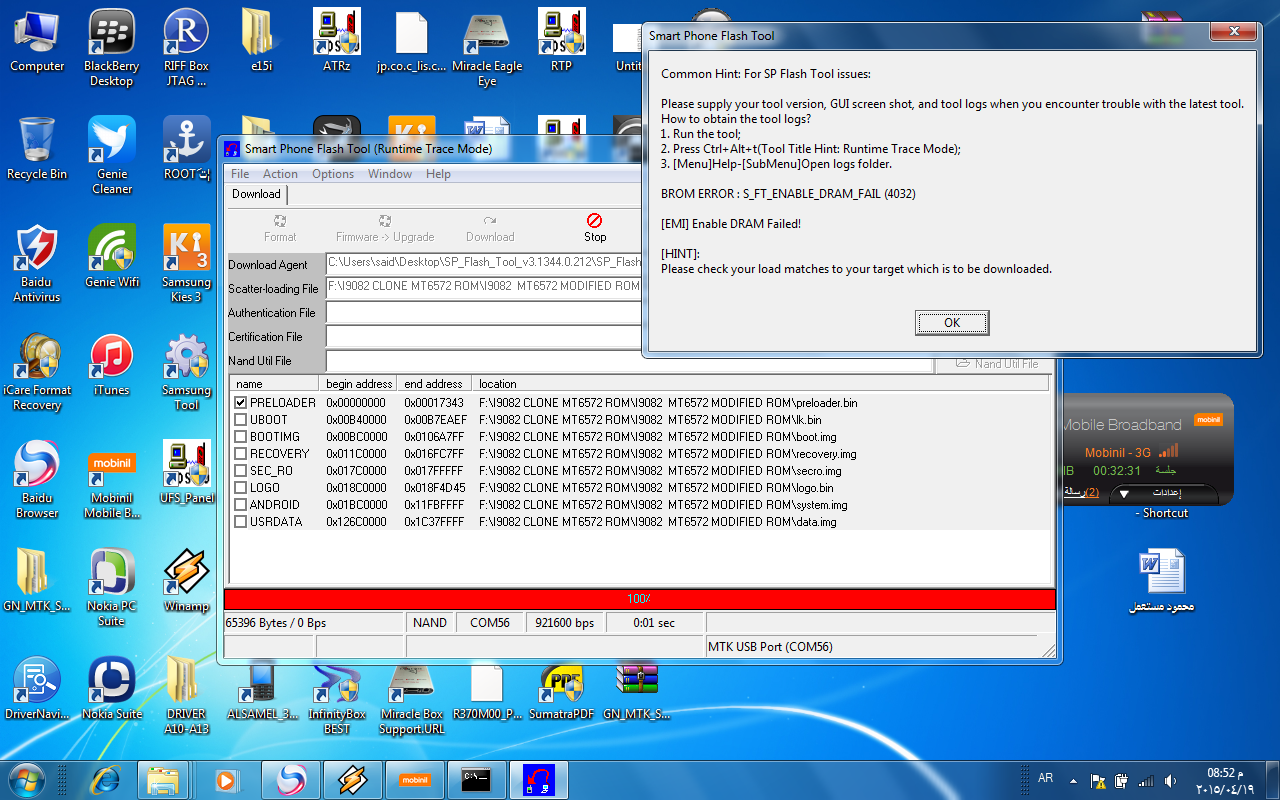1280x800 pixels.
Task: Select the Miracle Eagle Eye desktop icon
Action: (x=487, y=48)
